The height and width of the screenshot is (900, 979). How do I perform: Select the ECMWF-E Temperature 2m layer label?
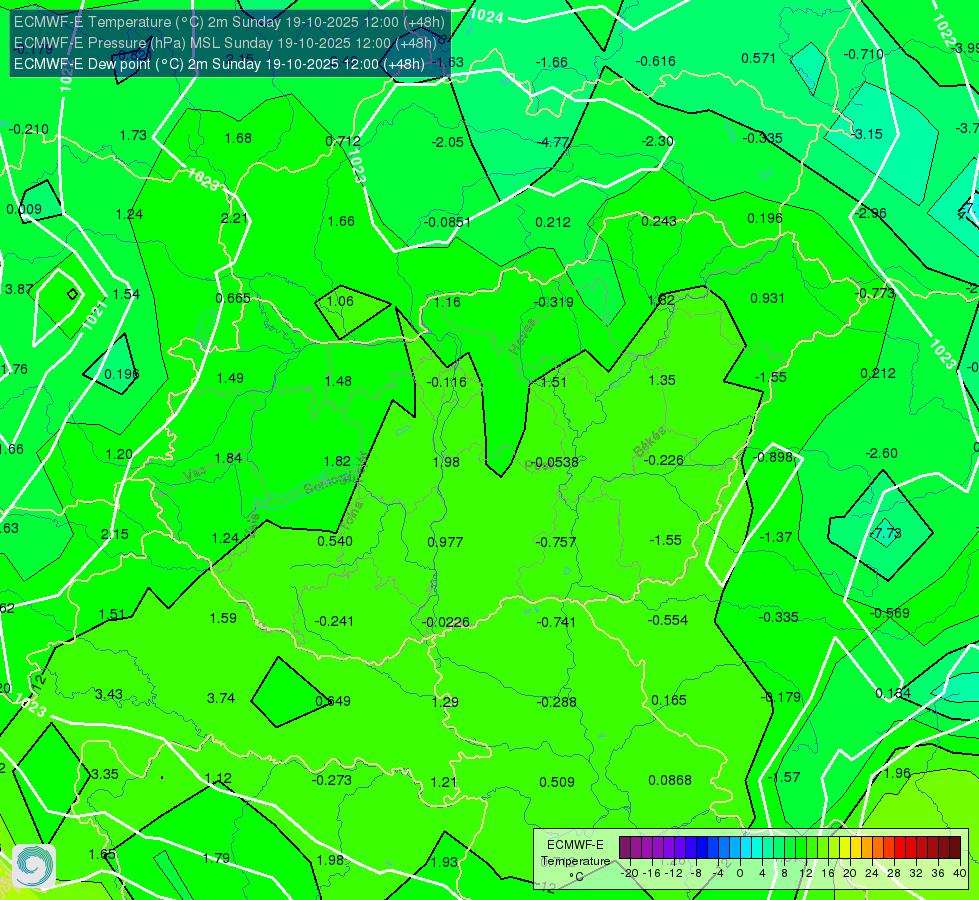pos(229,22)
